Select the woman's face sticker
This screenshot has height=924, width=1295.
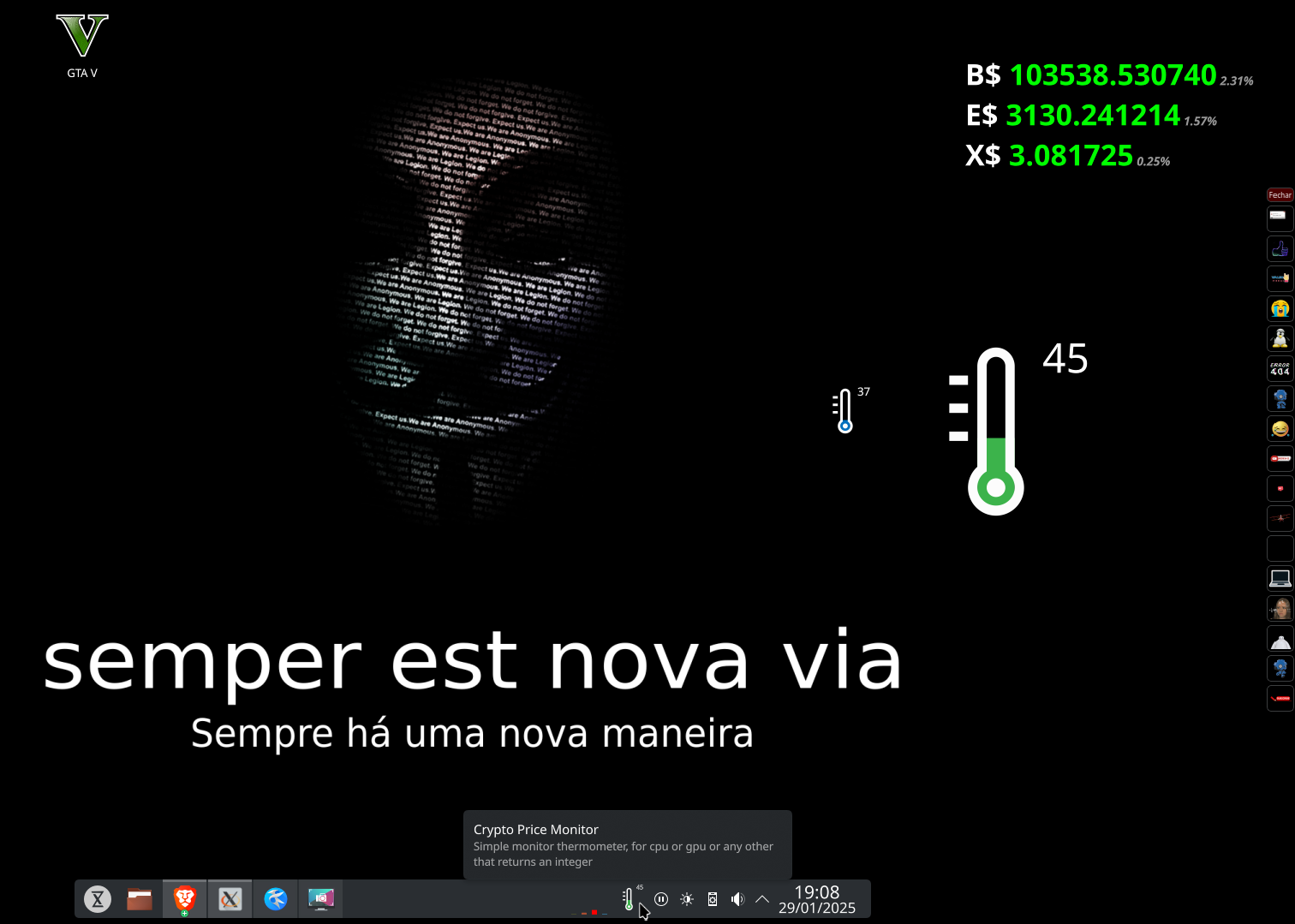coord(1280,608)
